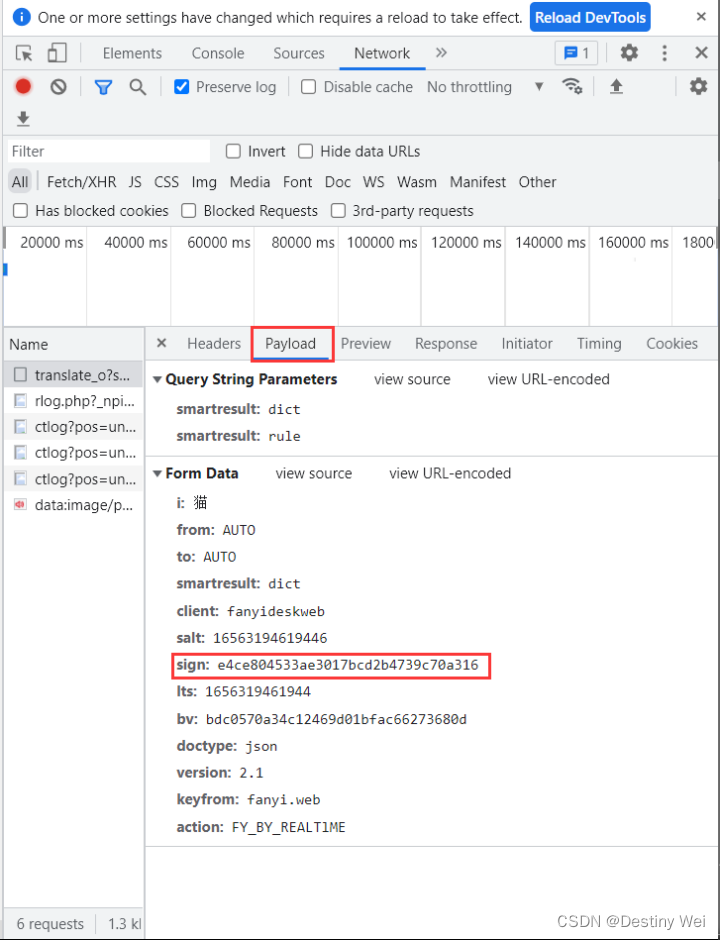Click the file icon of translate_o request
The height and width of the screenshot is (940, 720).
20,375
